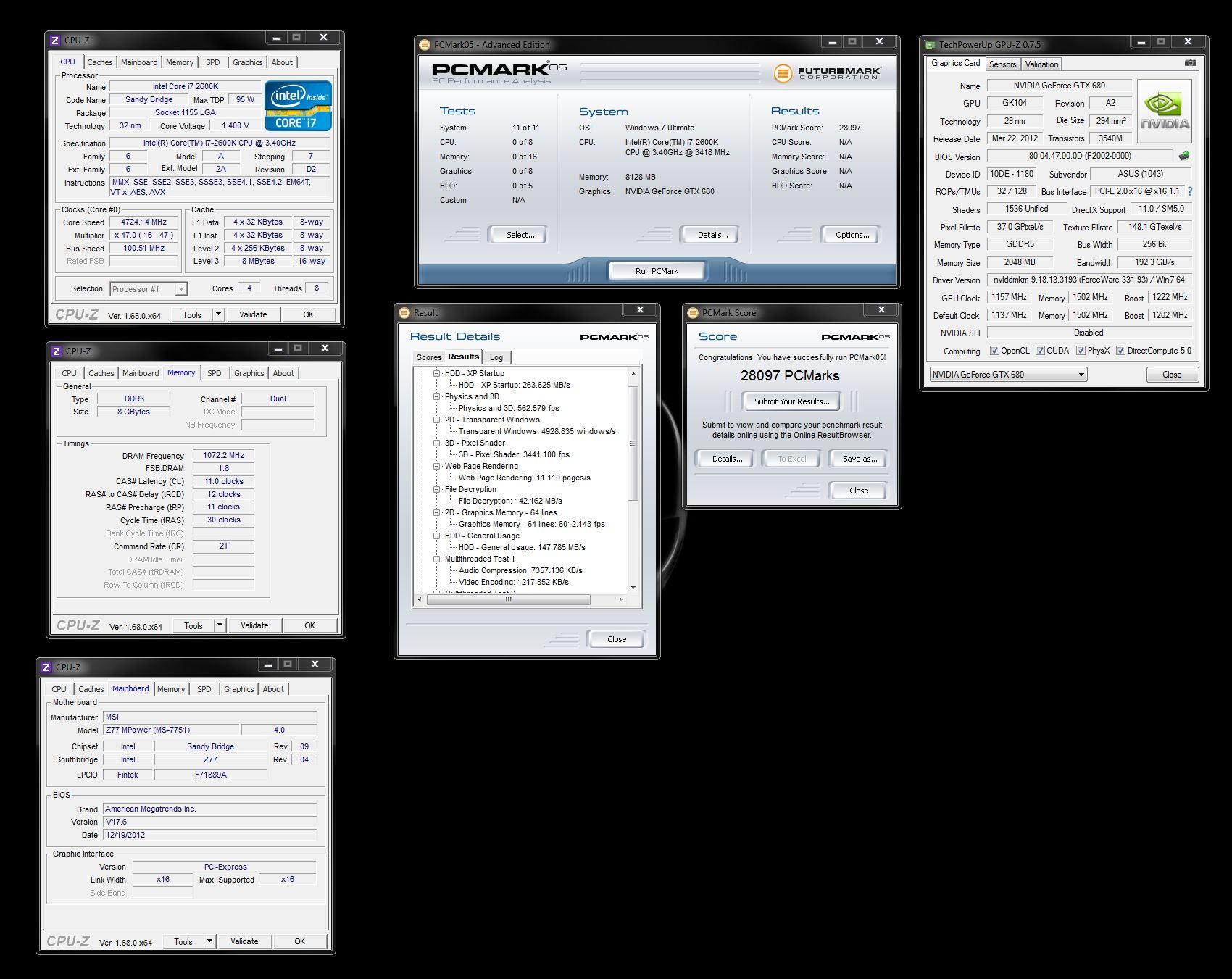Click the GPU-Z title bar icon

pyautogui.click(x=931, y=45)
